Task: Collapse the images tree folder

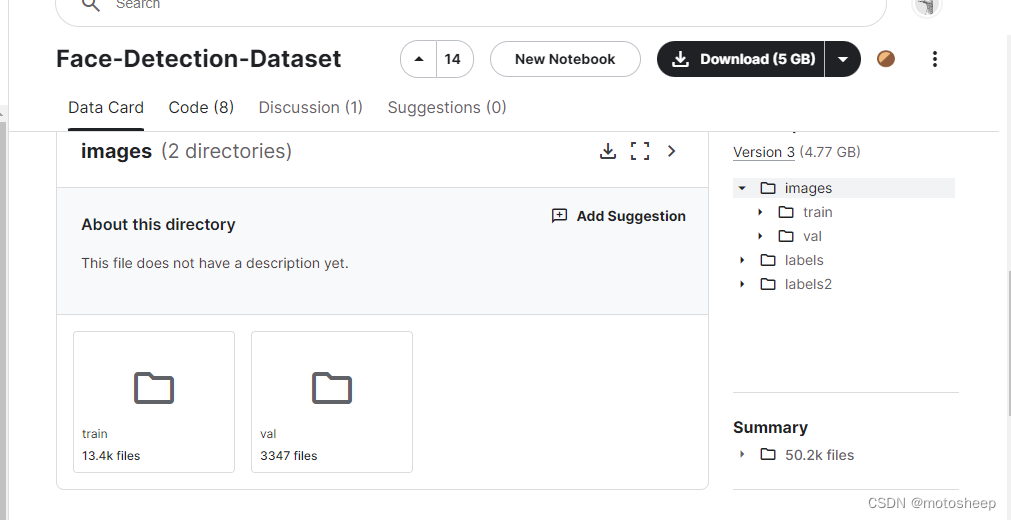Action: (x=742, y=188)
